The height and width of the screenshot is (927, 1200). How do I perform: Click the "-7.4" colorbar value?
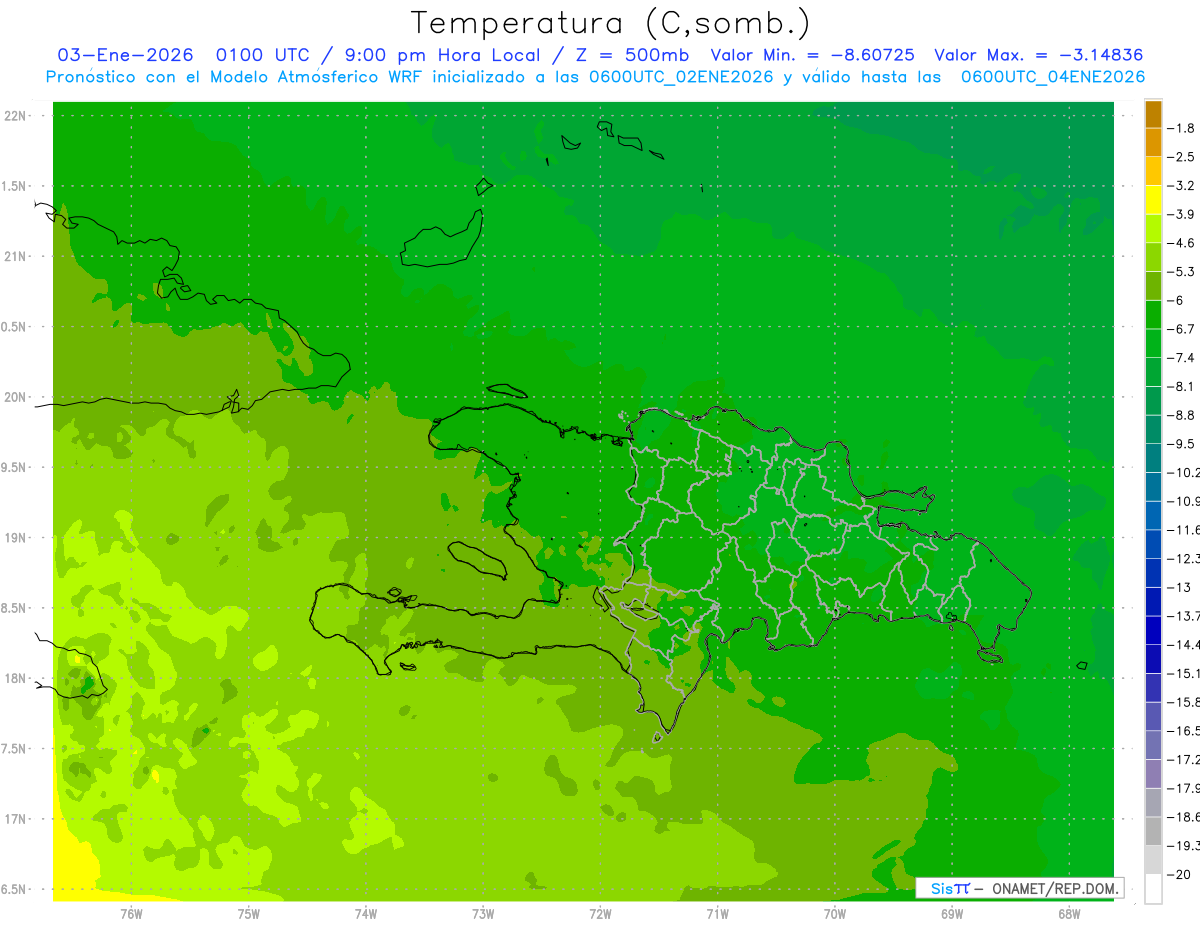(x=1182, y=358)
